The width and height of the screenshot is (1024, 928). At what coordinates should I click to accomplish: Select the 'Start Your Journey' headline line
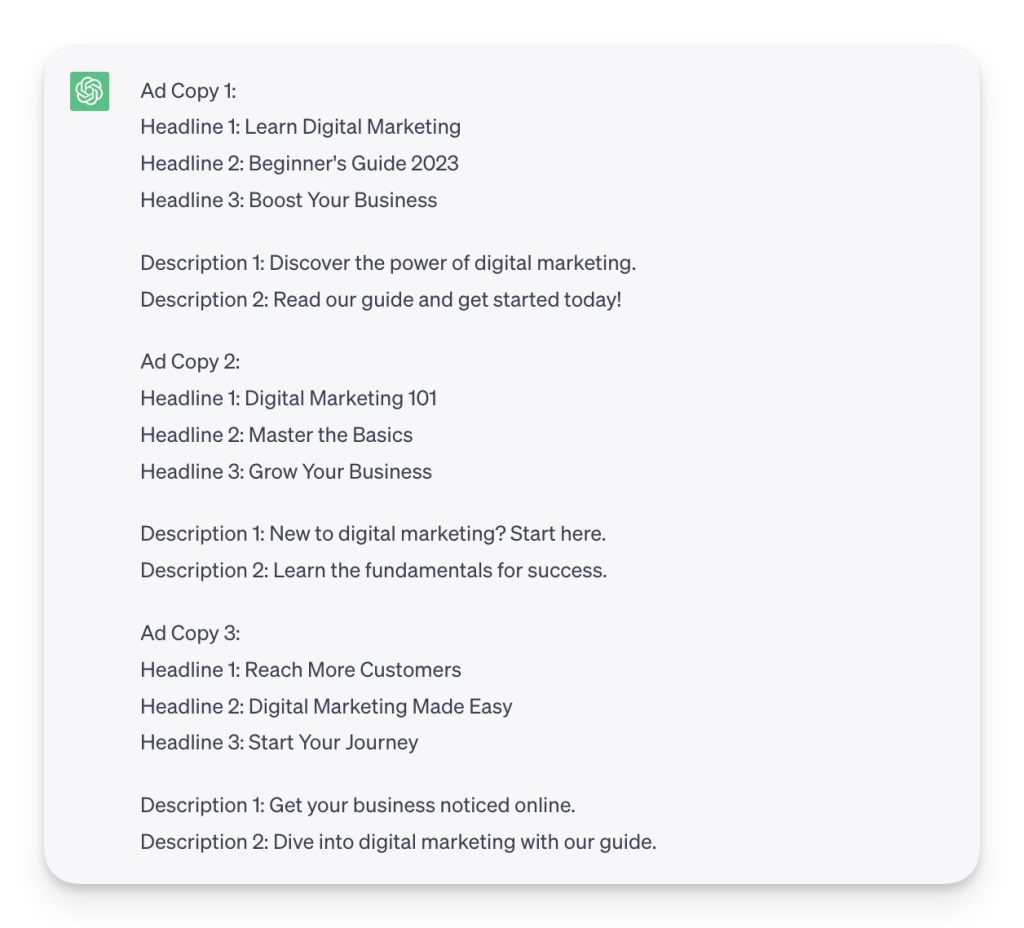pyautogui.click(x=279, y=742)
